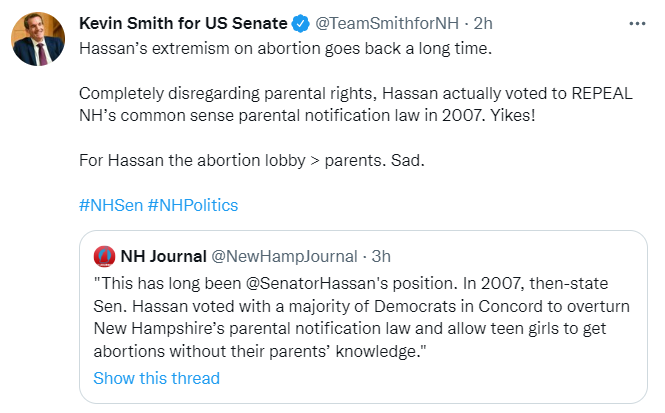This screenshot has width=665, height=413.
Task: Click Kevin Smith's profile photo
Action: pyautogui.click(x=38, y=39)
